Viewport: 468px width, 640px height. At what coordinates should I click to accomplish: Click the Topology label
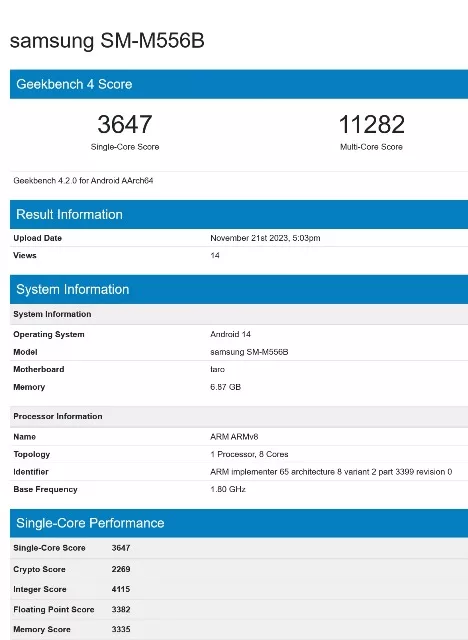(31, 454)
